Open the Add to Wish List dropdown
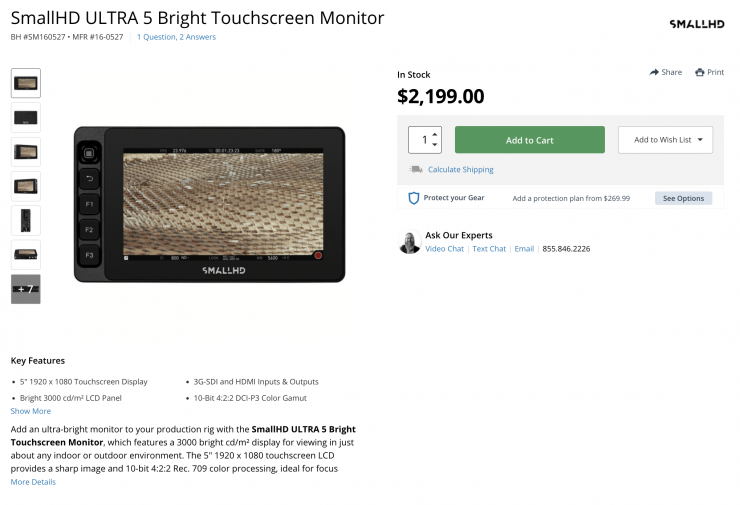The height and width of the screenshot is (505, 740). pos(665,140)
